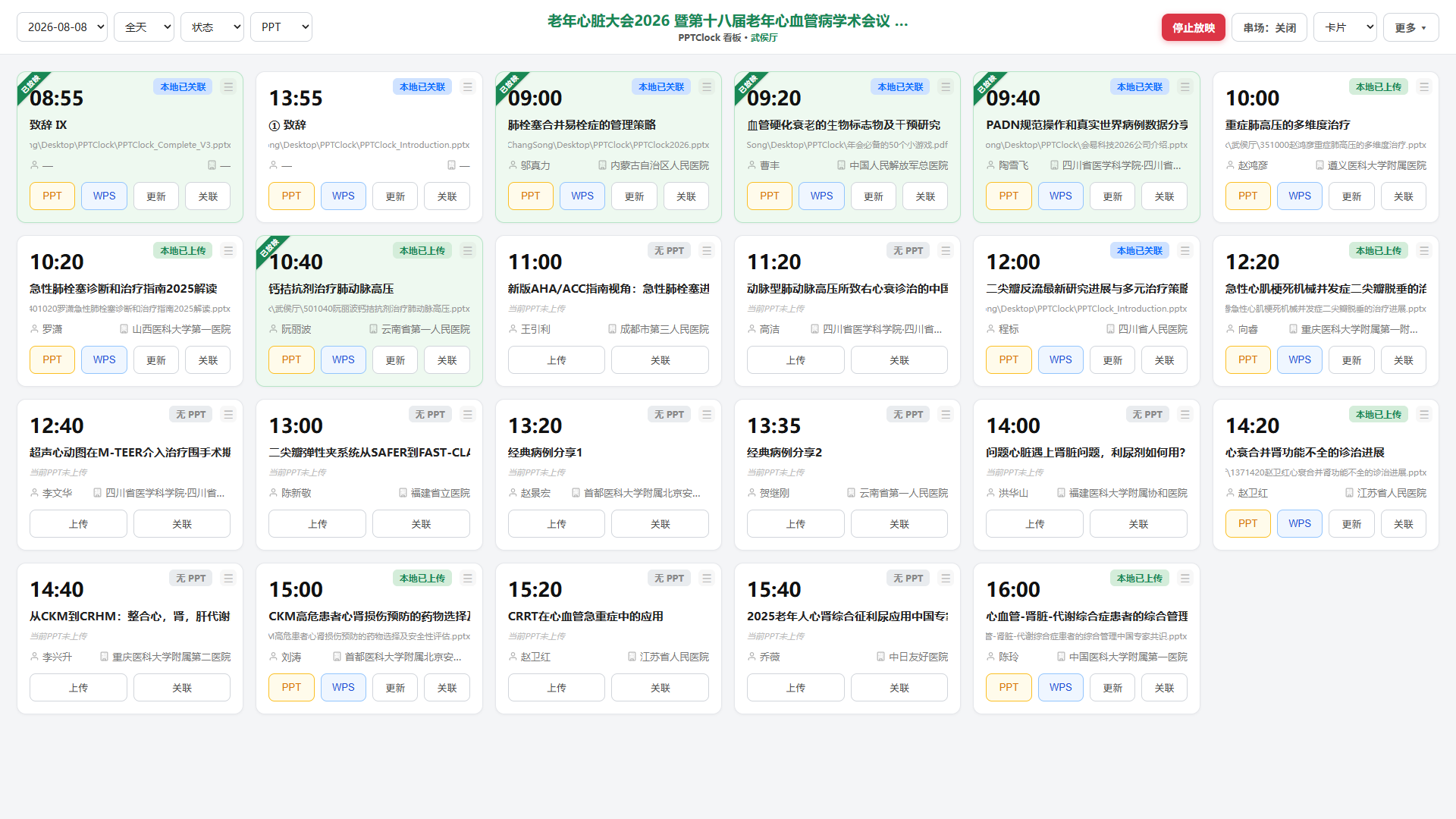Open the date dropdown 2026-08-08

click(62, 27)
